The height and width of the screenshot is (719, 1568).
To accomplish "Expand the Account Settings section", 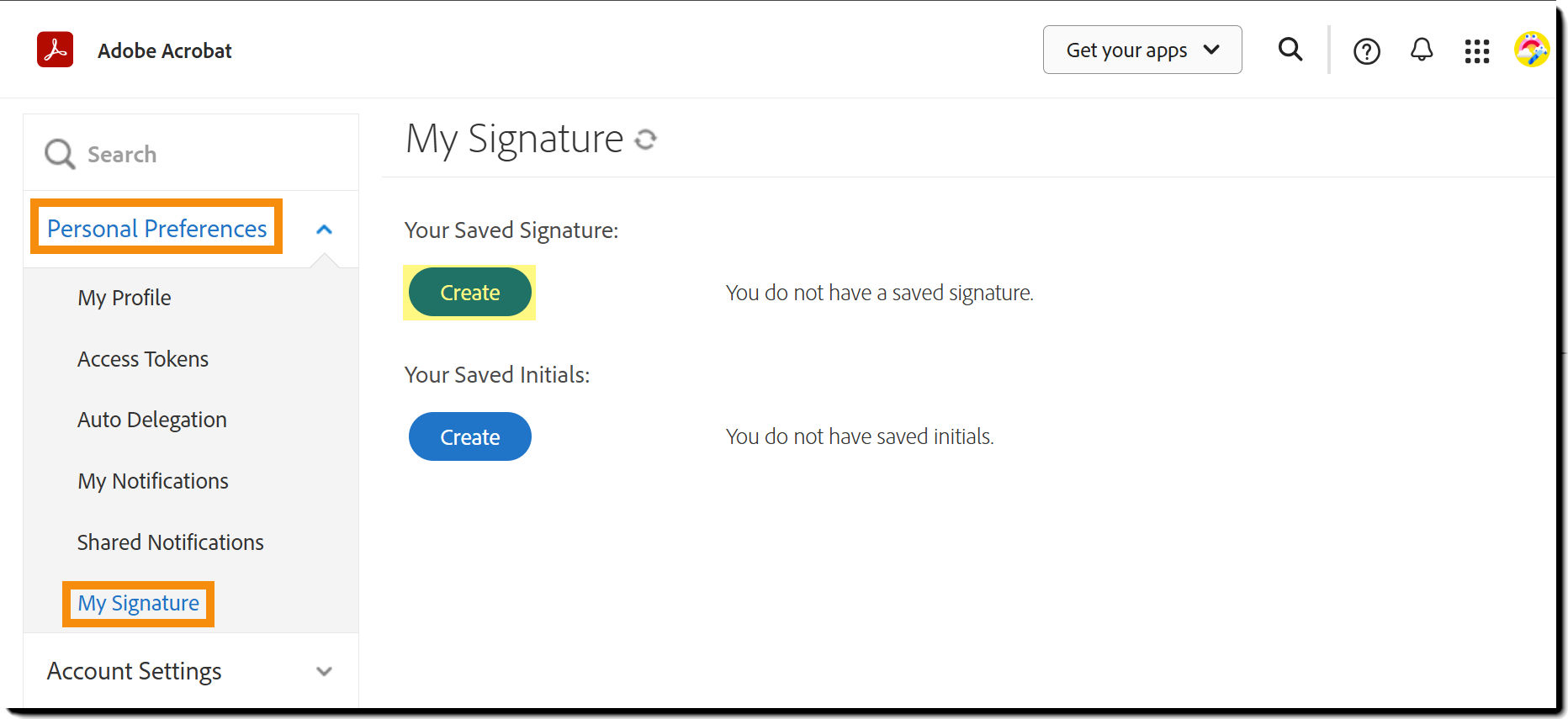I will coord(324,671).
